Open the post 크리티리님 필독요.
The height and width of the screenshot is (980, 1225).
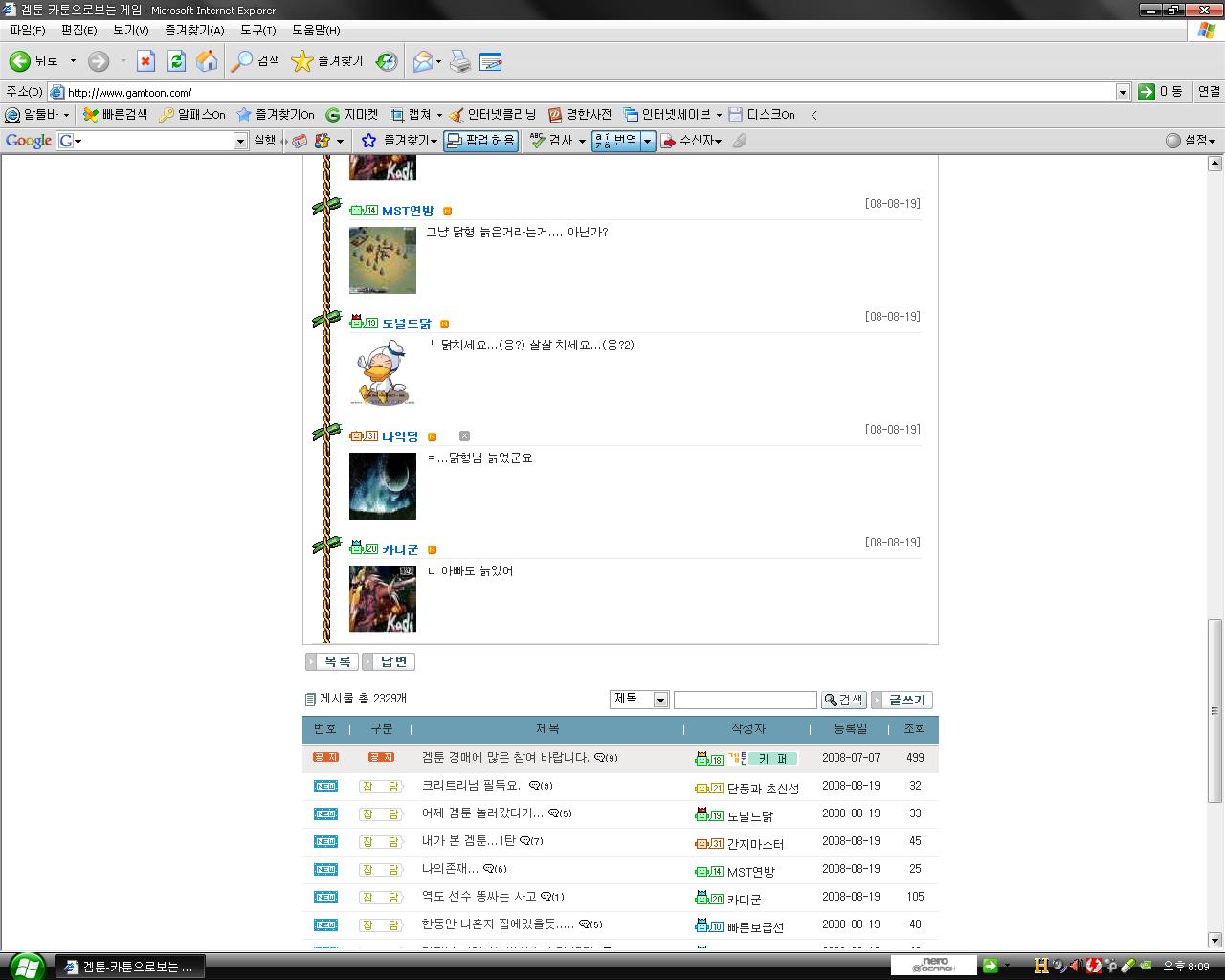pyautogui.click(x=471, y=786)
